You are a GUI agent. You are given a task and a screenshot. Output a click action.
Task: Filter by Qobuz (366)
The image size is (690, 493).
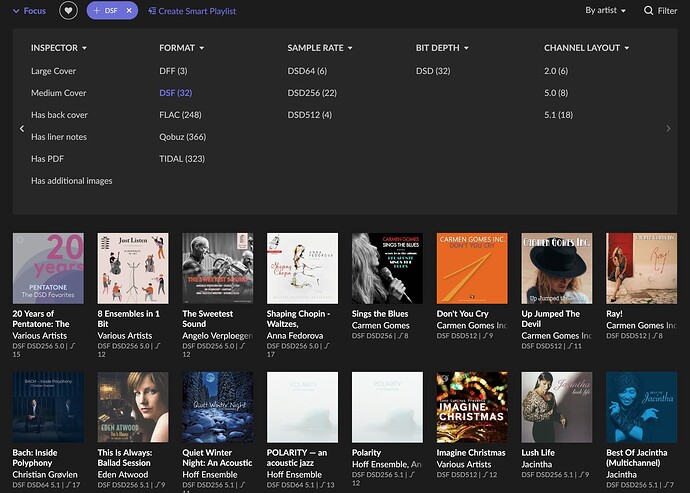183,137
